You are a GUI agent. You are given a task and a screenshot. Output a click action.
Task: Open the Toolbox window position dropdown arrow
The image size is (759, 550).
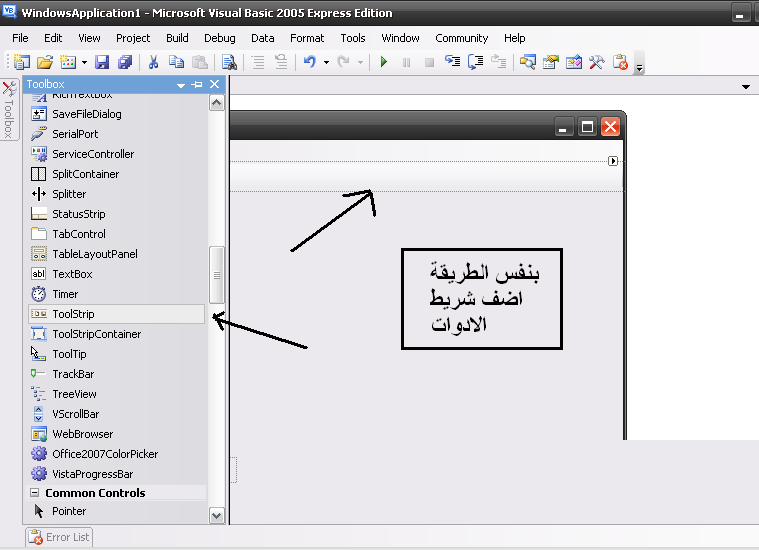pyautogui.click(x=182, y=85)
